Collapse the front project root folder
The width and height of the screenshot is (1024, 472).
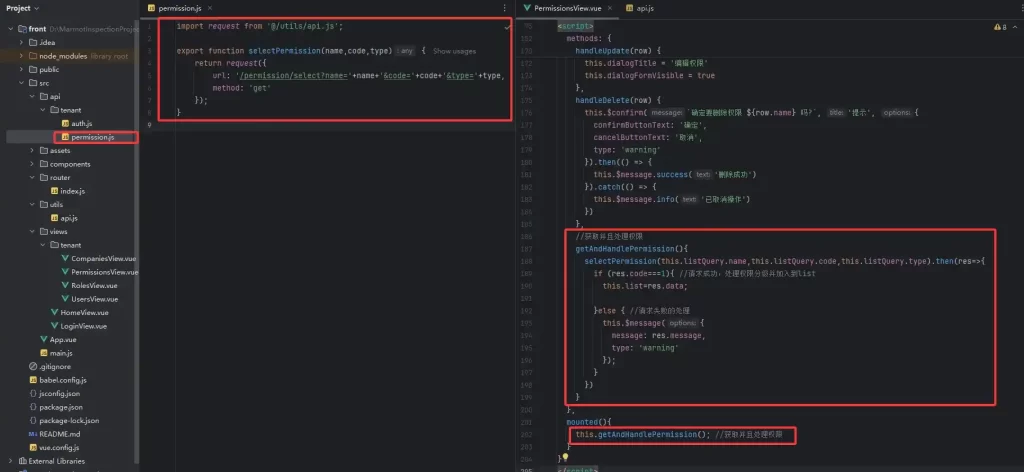tap(10, 29)
